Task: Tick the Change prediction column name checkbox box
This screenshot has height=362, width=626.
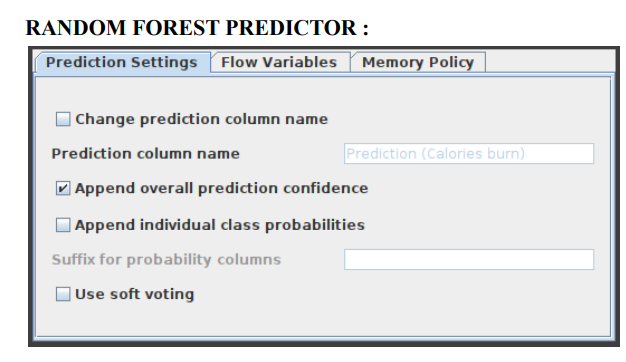Action: pos(63,119)
